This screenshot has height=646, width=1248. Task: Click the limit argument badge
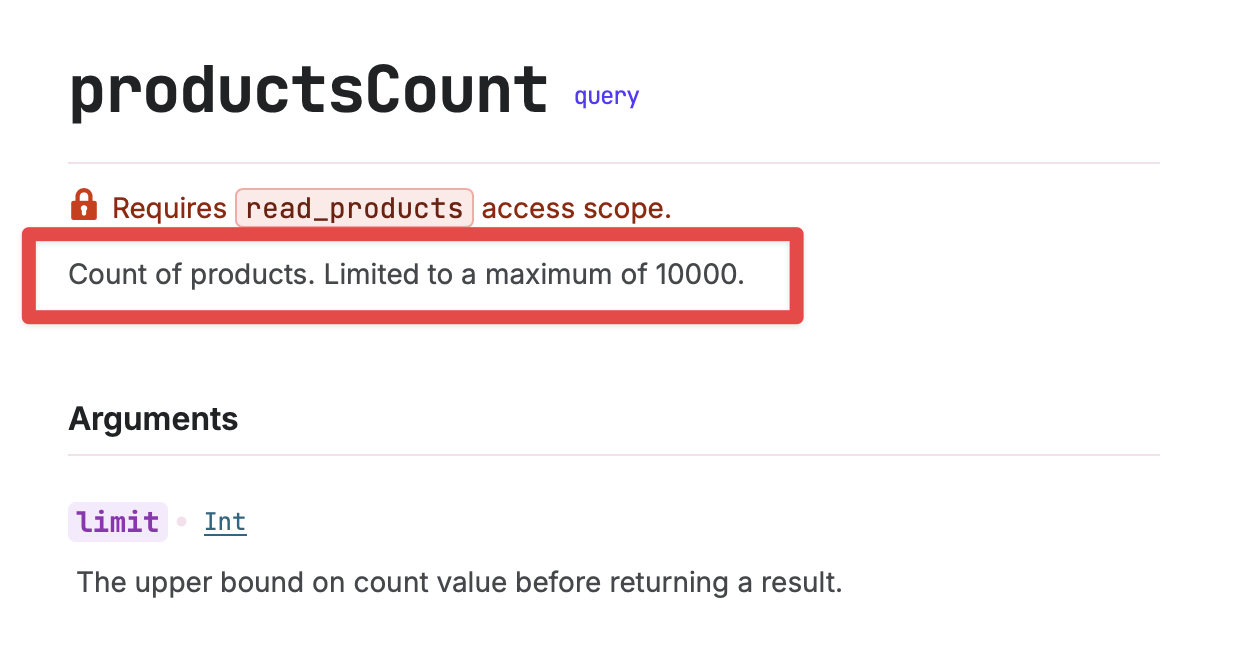118,522
